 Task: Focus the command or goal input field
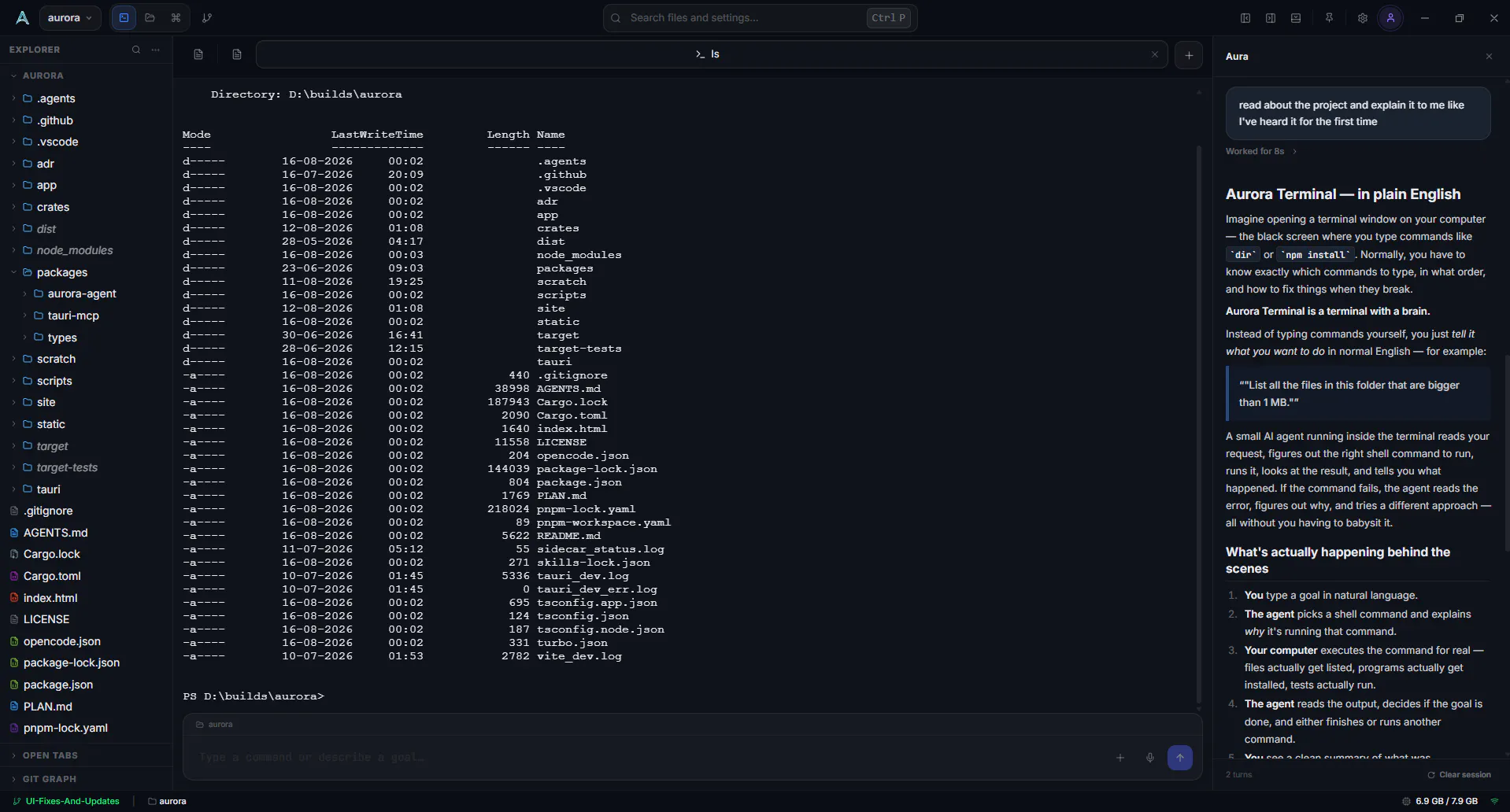point(646,758)
